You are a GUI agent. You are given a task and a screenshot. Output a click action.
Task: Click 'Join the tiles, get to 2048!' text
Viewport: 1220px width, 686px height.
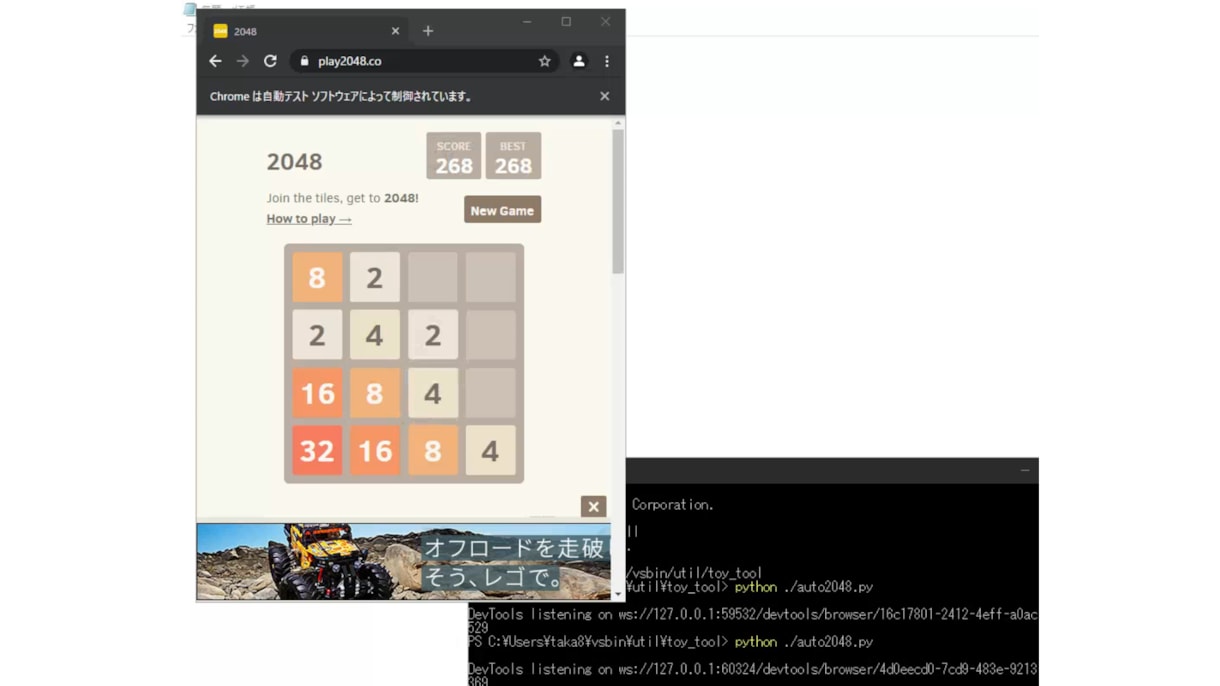click(x=342, y=198)
